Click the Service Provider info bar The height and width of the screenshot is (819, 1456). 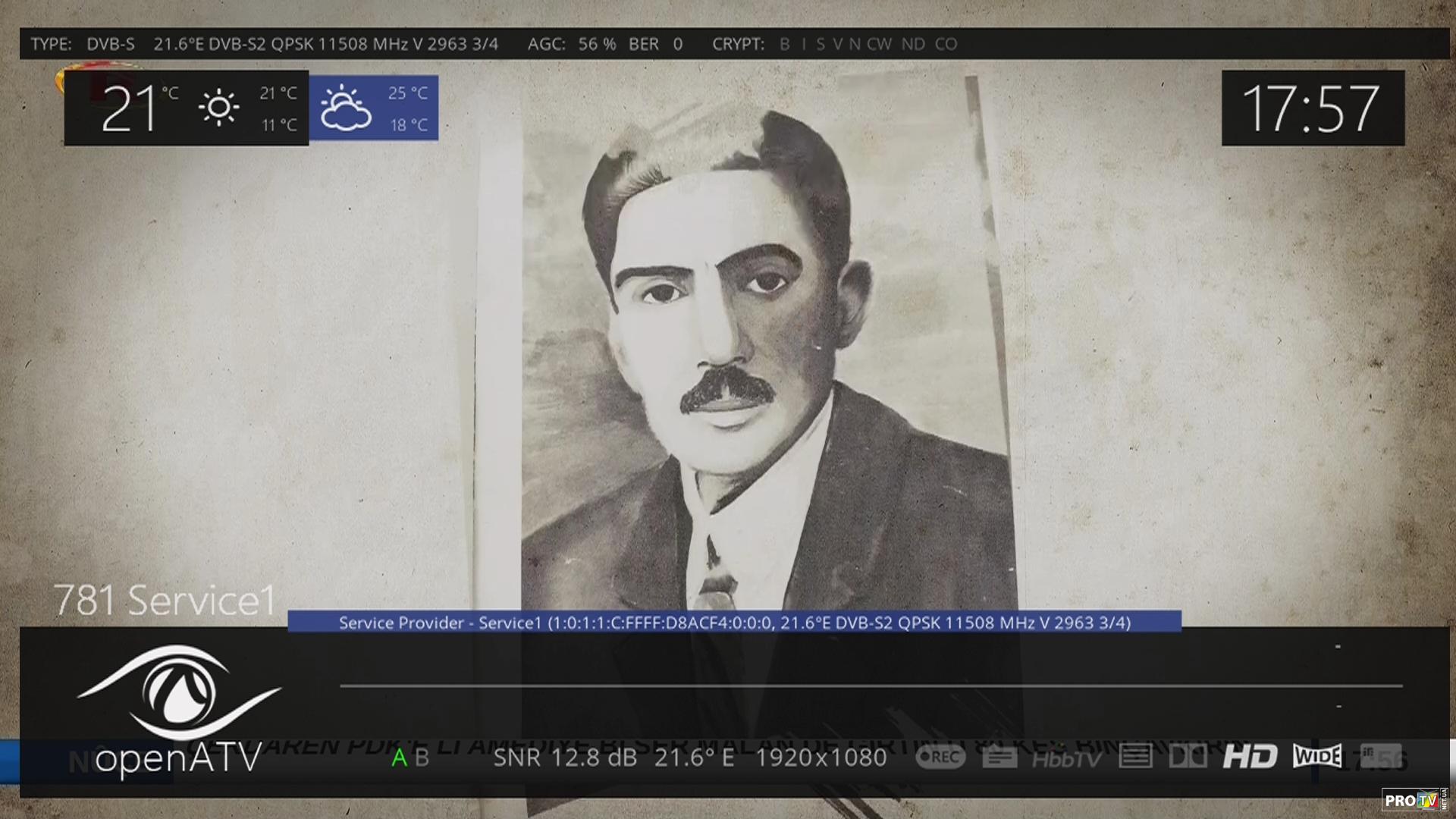pyautogui.click(x=734, y=623)
